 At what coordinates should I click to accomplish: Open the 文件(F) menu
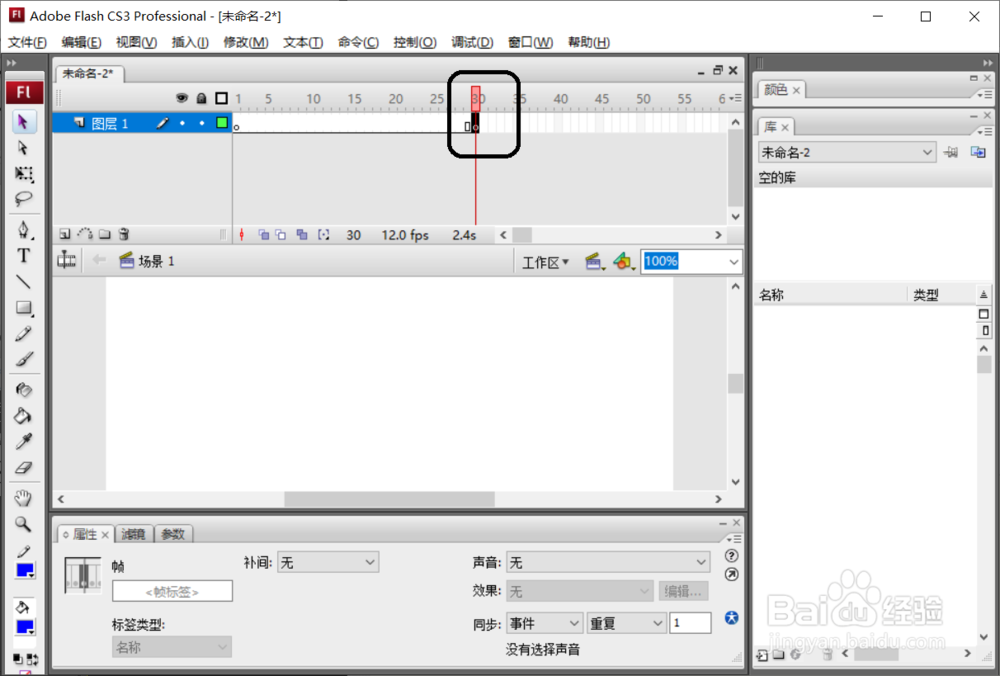(x=27, y=42)
